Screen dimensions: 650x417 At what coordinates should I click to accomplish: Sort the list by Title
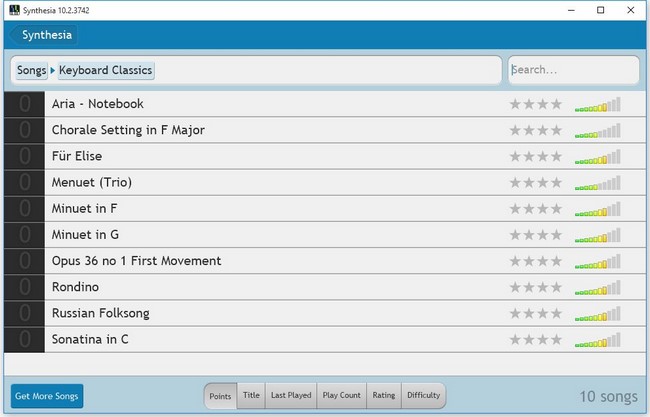tap(251, 395)
